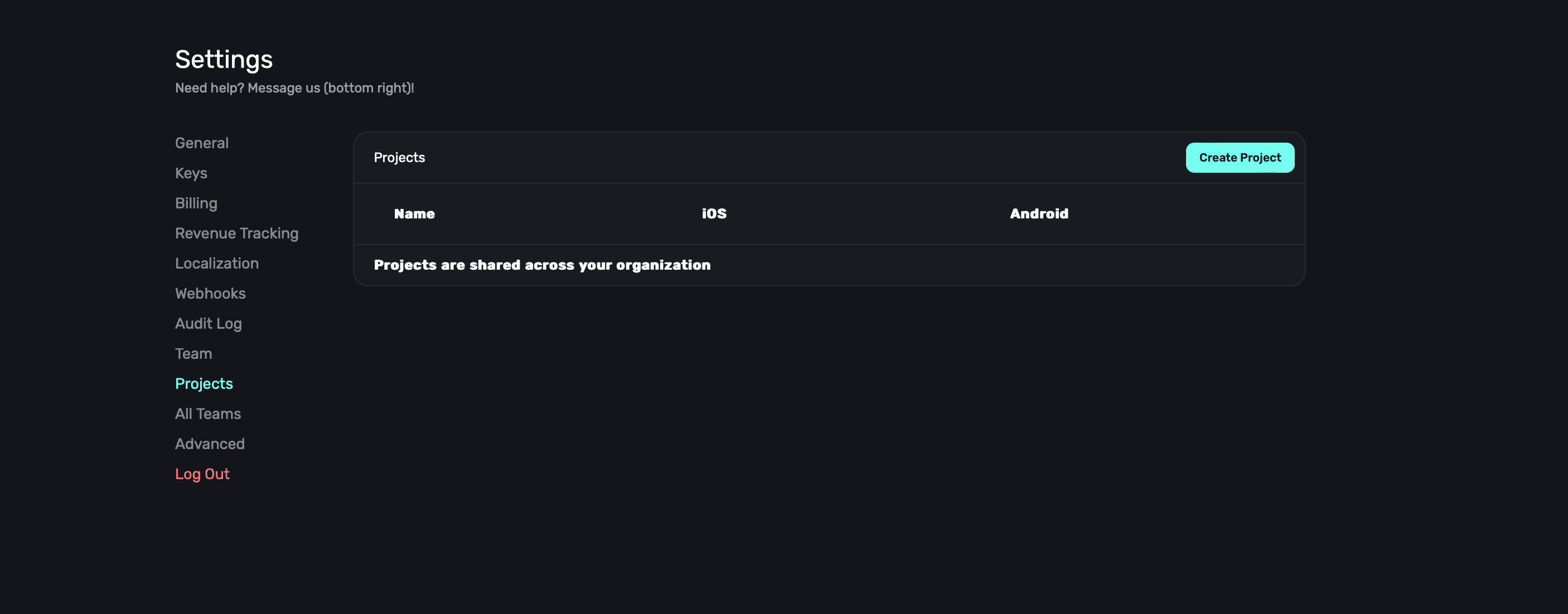1568x614 pixels.
Task: Click the 'Projects are shared across your organization' note
Action: (542, 265)
